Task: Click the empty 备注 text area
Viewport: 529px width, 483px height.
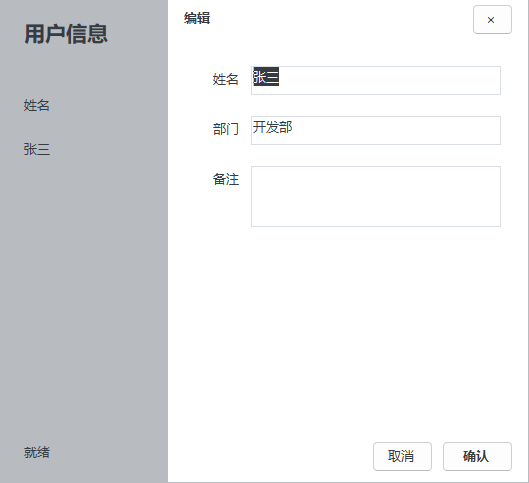Action: point(376,196)
